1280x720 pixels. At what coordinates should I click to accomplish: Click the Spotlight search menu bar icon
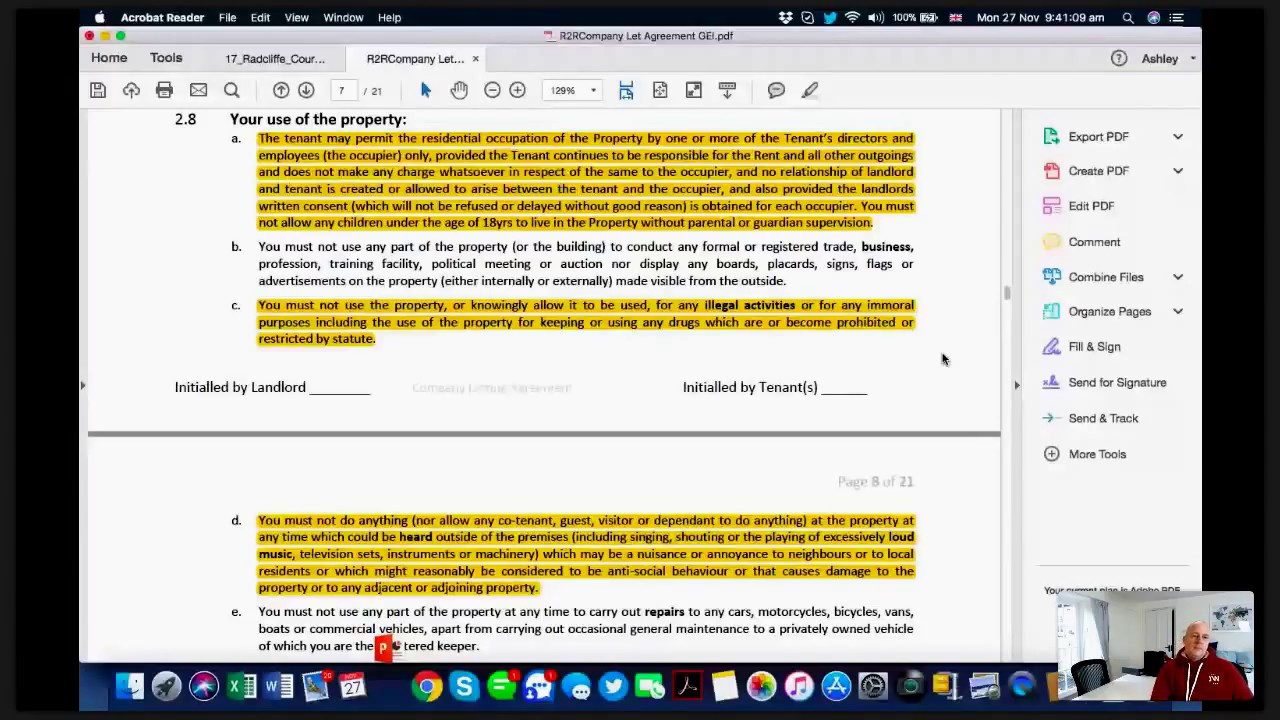click(1128, 17)
